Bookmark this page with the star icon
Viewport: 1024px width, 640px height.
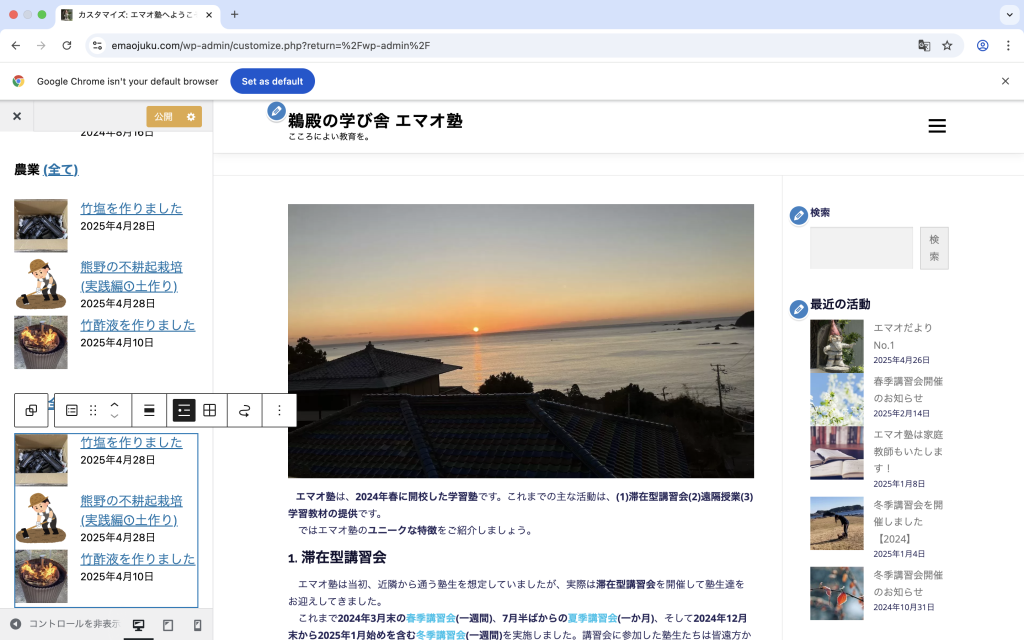[x=947, y=46]
